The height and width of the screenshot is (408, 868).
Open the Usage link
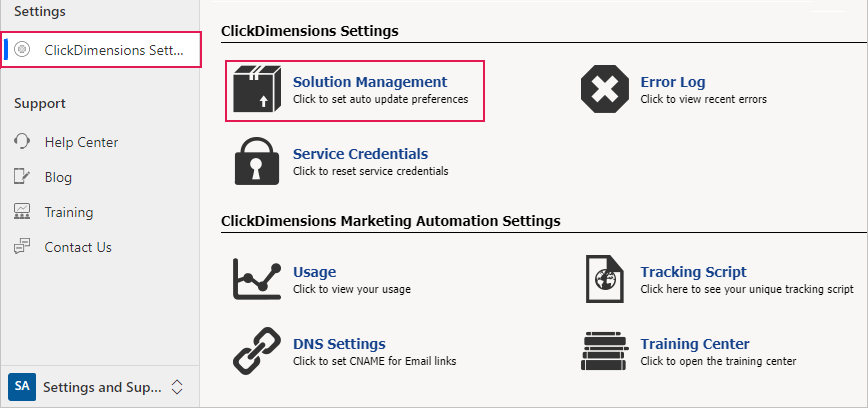click(x=314, y=272)
